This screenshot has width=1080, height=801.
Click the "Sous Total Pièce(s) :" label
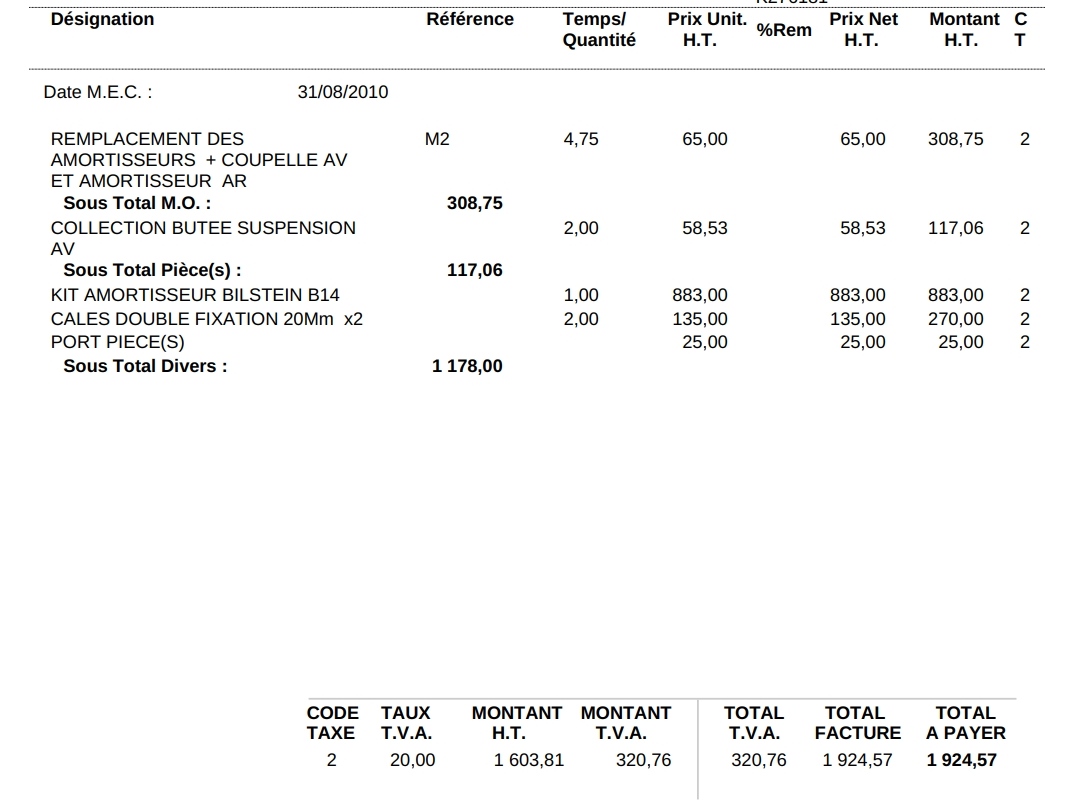(152, 270)
